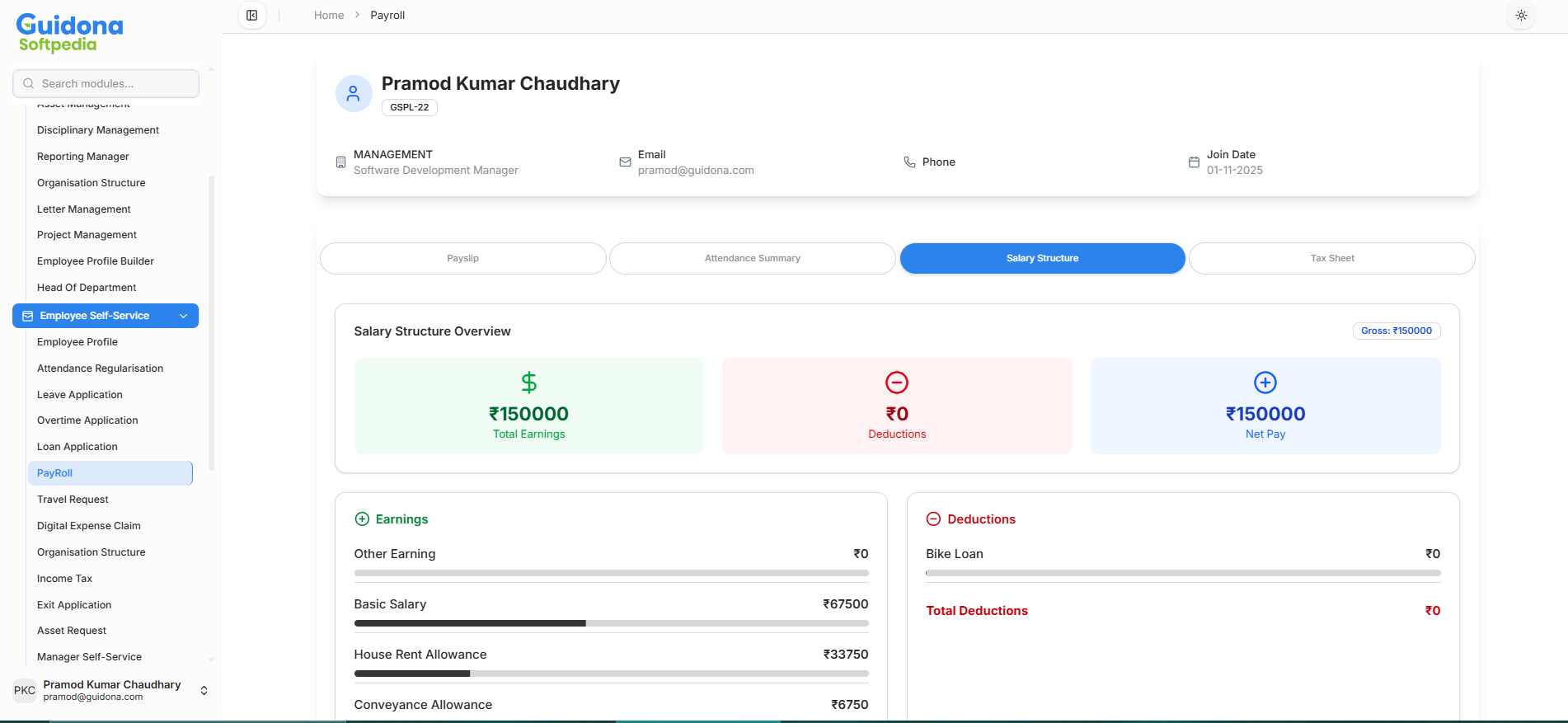Click the user avatar profile icon
Screen dimensions: 1568x723
(x=354, y=94)
